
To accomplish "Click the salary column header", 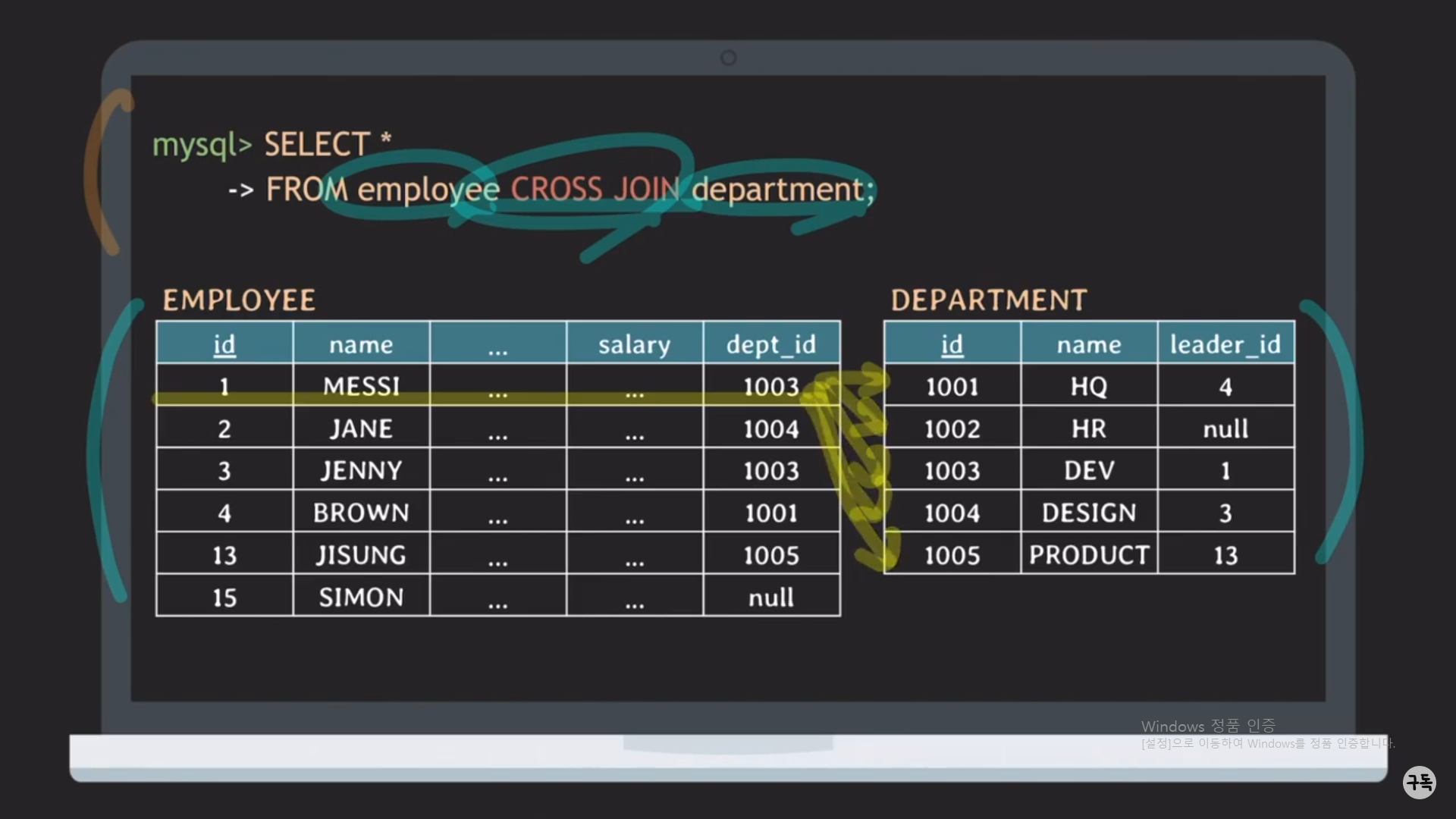I will (634, 344).
